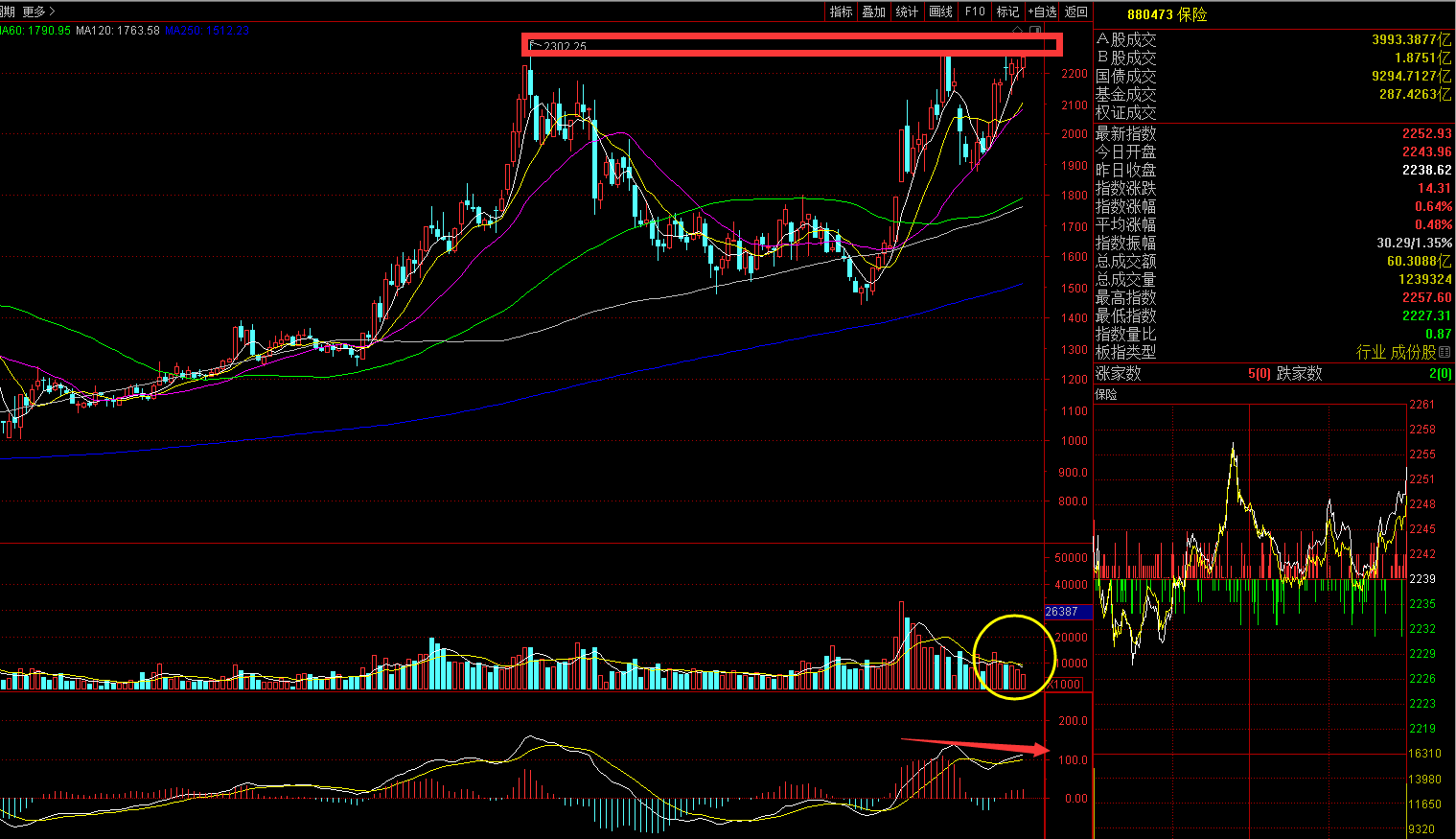Click the 返回 back button
This screenshot has height=839, width=1456.
coord(1076,12)
